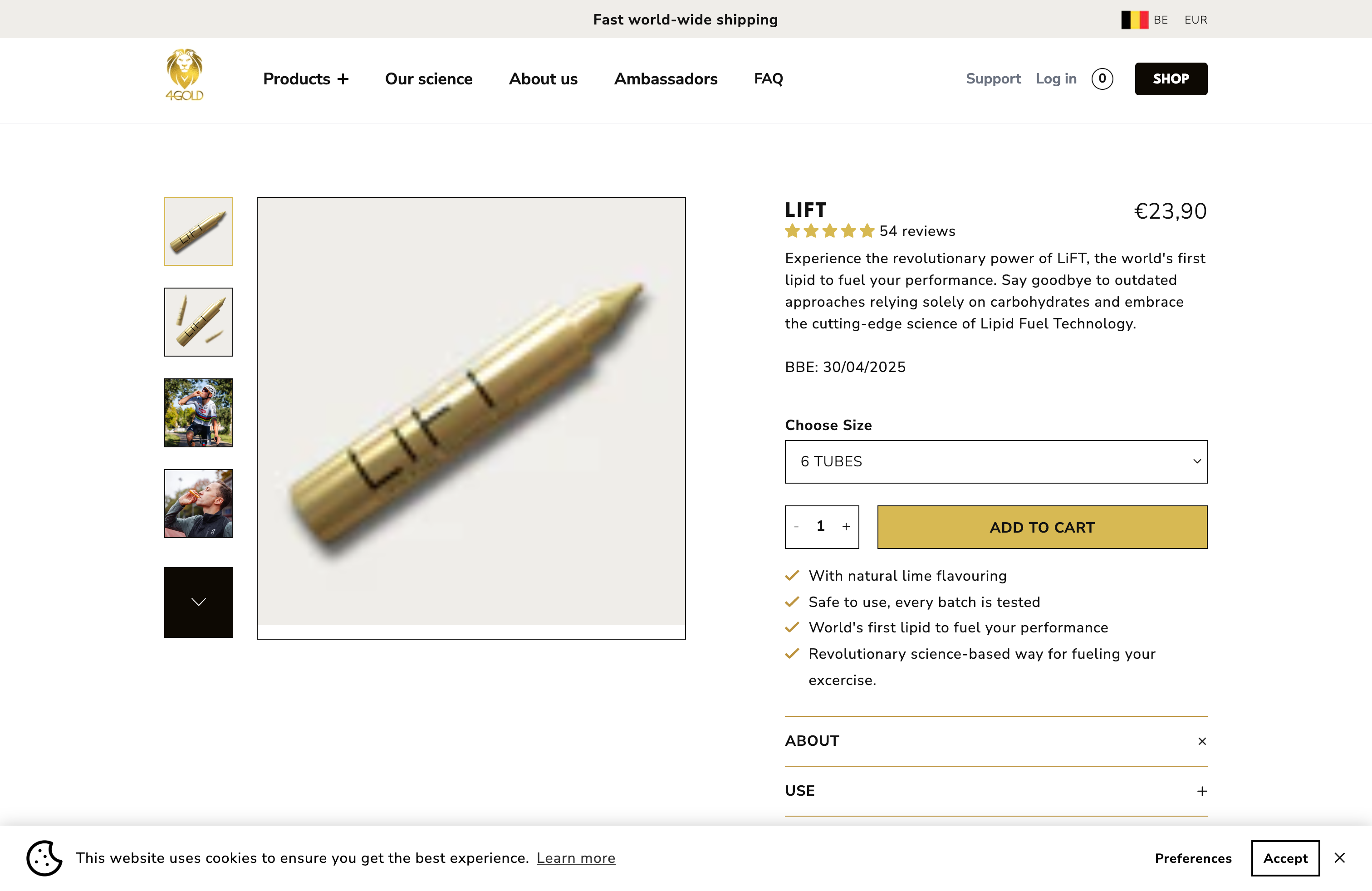Navigate to the Ambassadors page

tap(666, 79)
